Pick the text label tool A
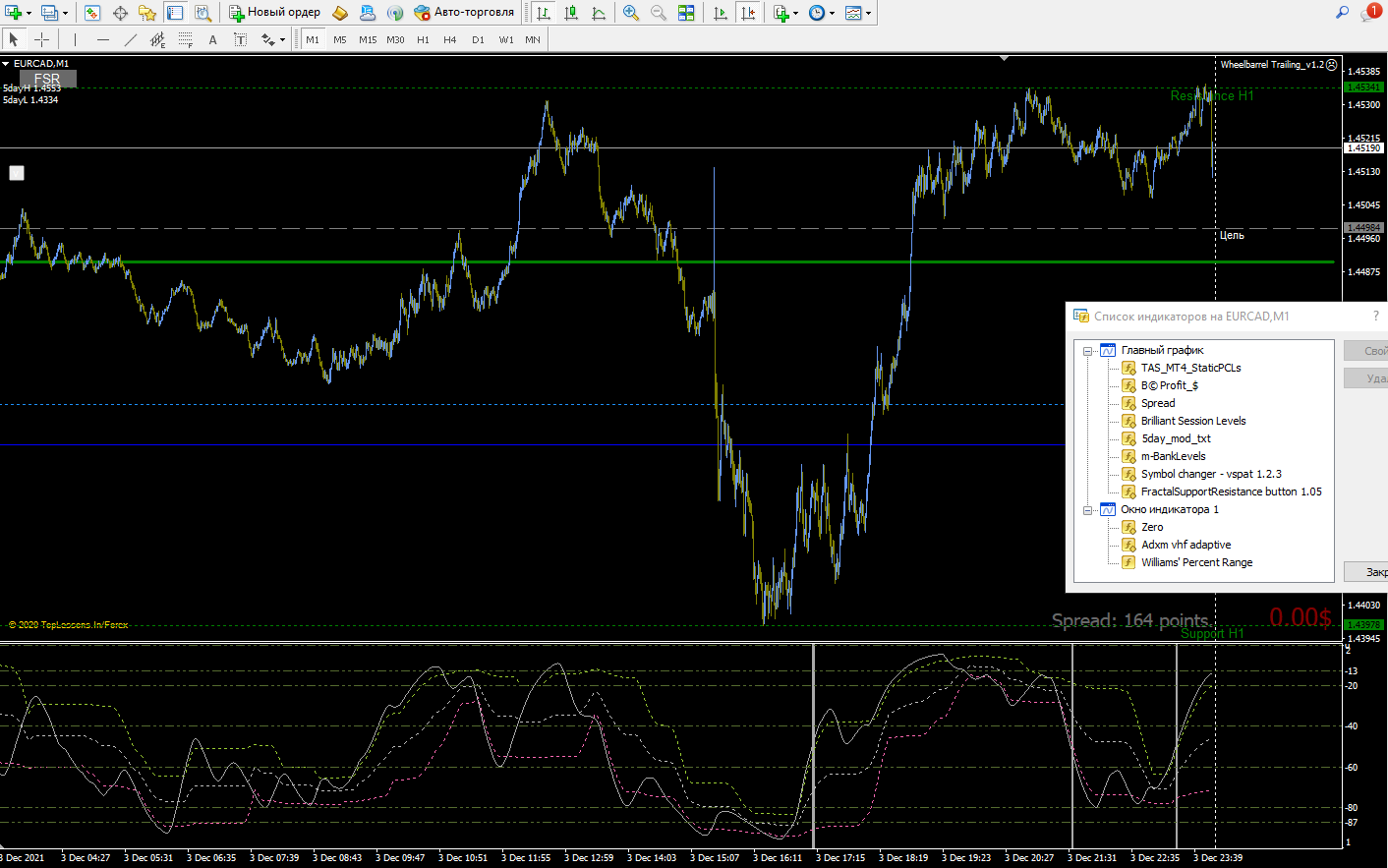 (x=212, y=39)
